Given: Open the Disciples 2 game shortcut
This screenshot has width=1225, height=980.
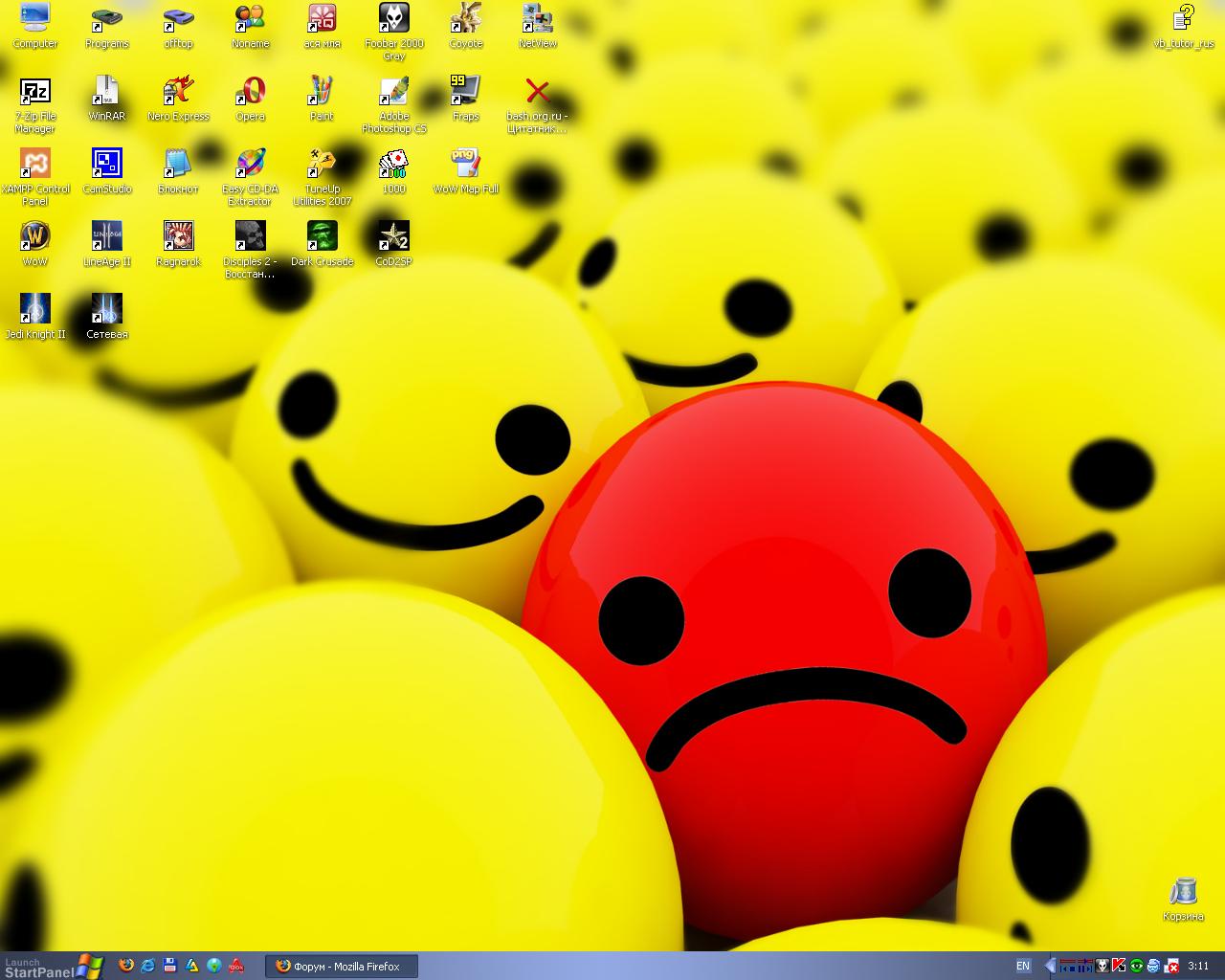Looking at the screenshot, I should (251, 251).
